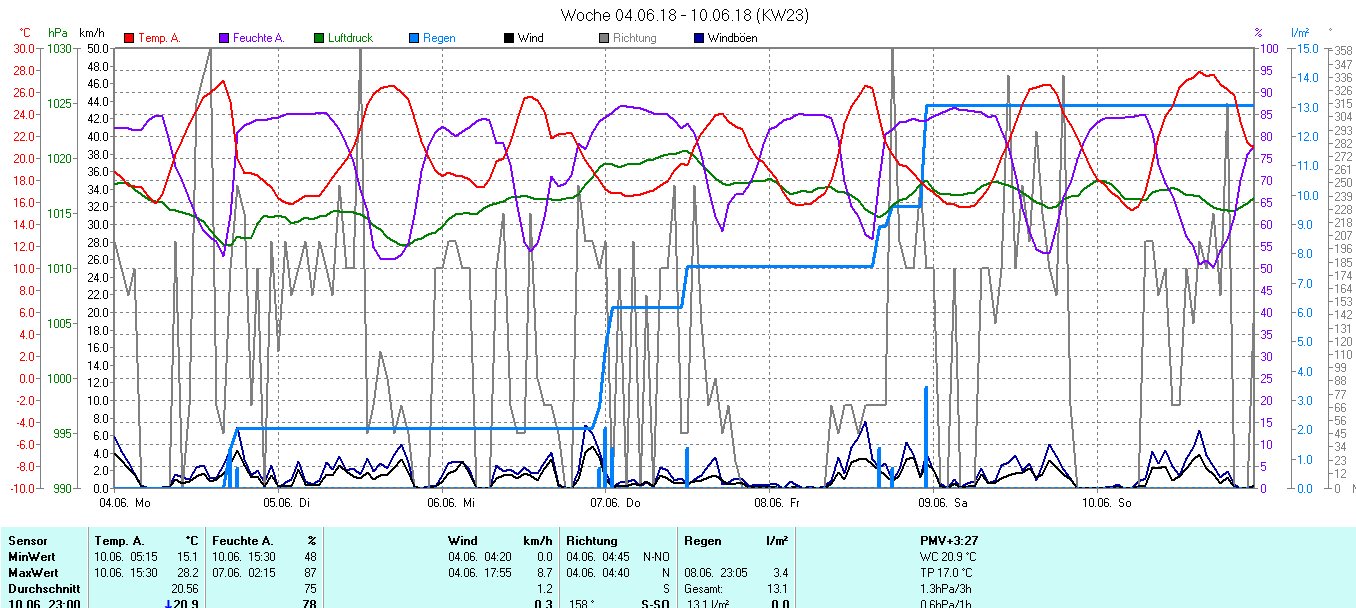
Task: Click the blue temperature trend arrow icon
Action: click(168, 604)
